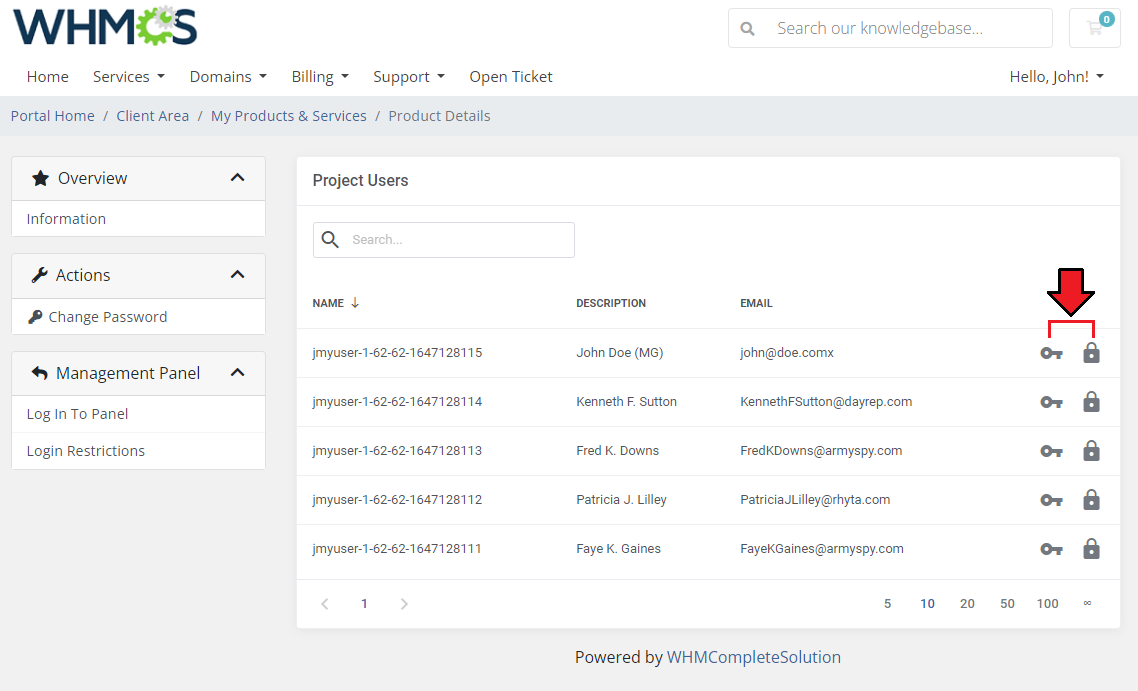Sort table by NAME column header
Viewport: 1138px width, 691px height.
pyautogui.click(x=328, y=303)
